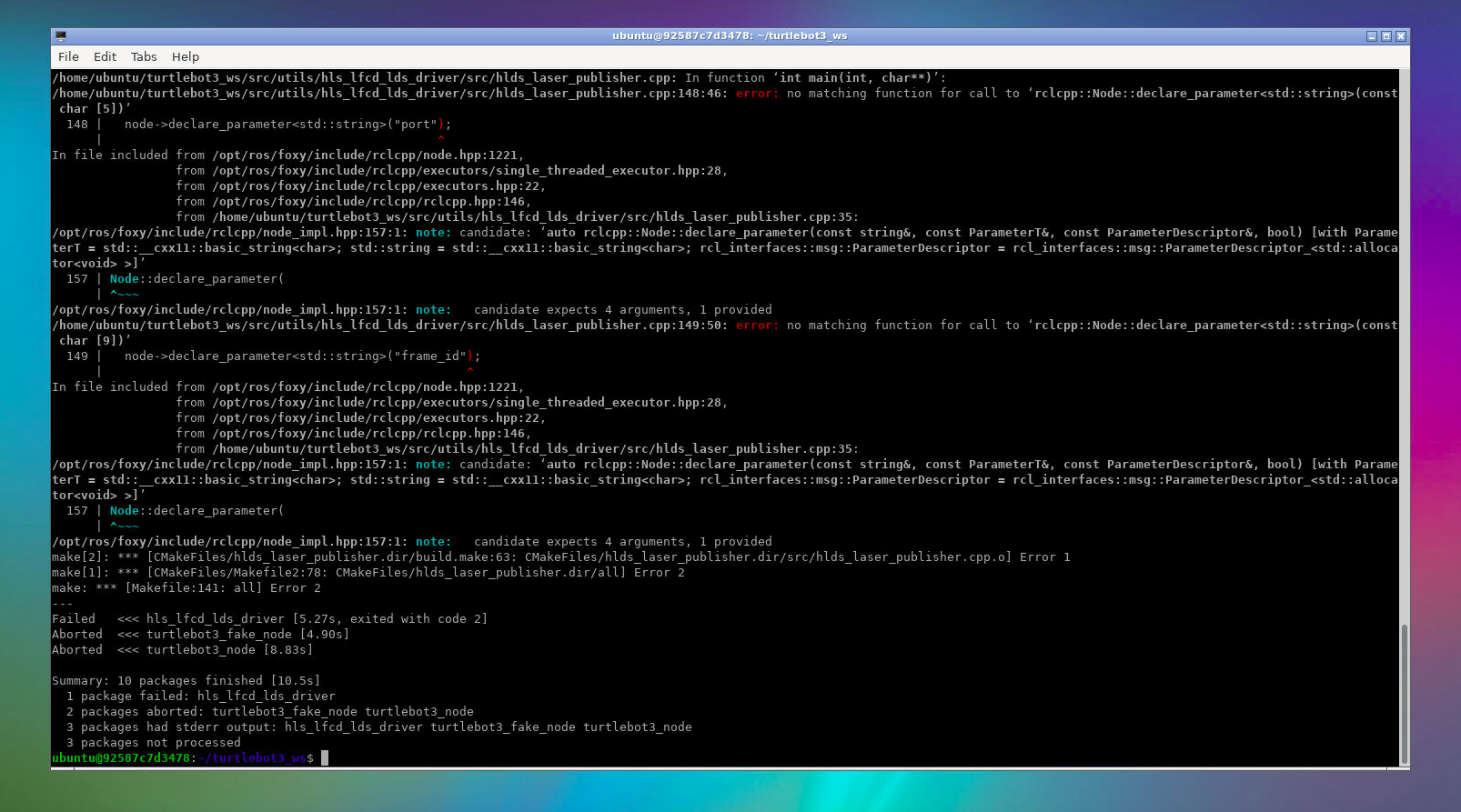Open the Tabs menu
Viewport: 1461px width, 812px height.
(144, 56)
